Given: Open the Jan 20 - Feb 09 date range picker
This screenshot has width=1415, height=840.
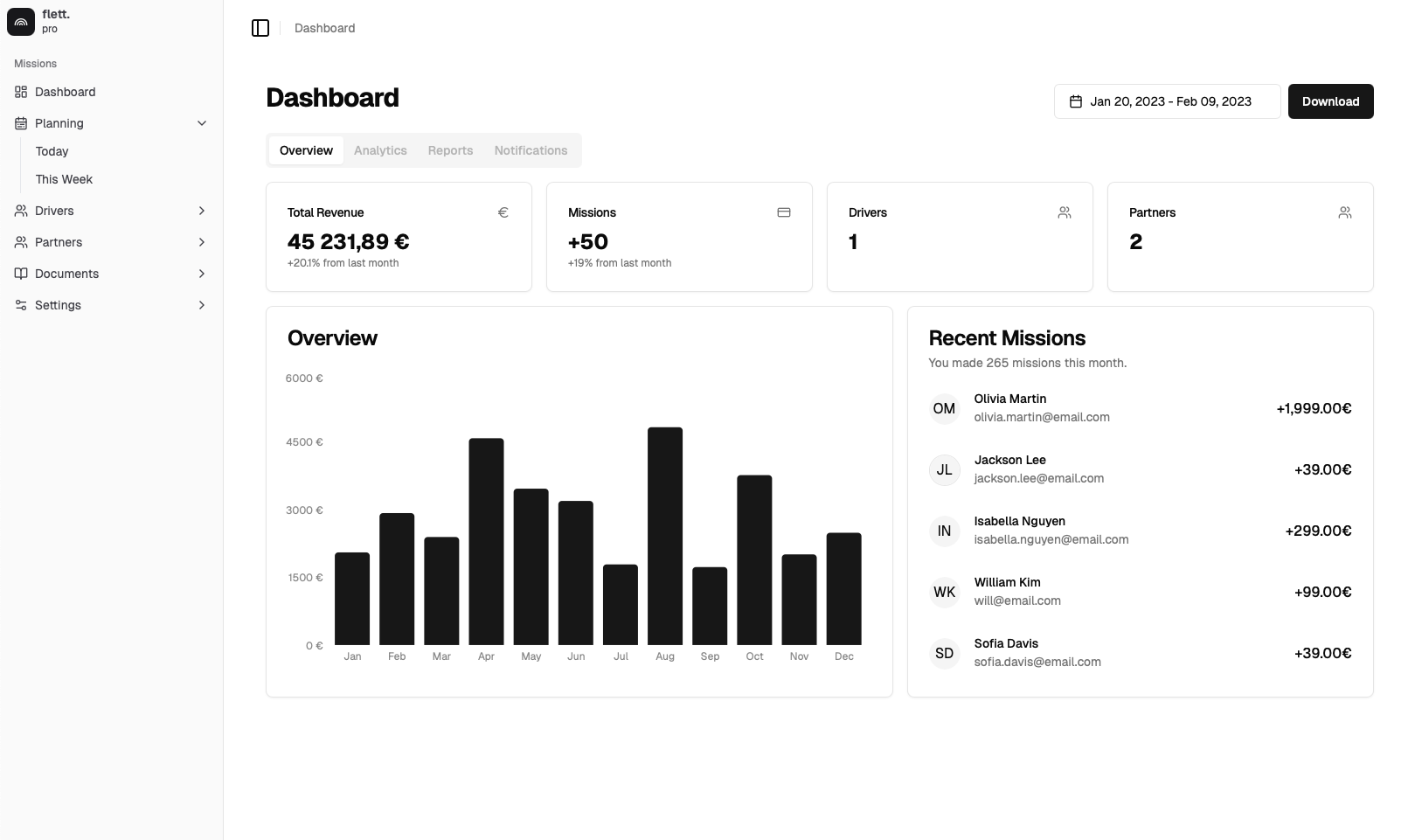Looking at the screenshot, I should coord(1167,101).
